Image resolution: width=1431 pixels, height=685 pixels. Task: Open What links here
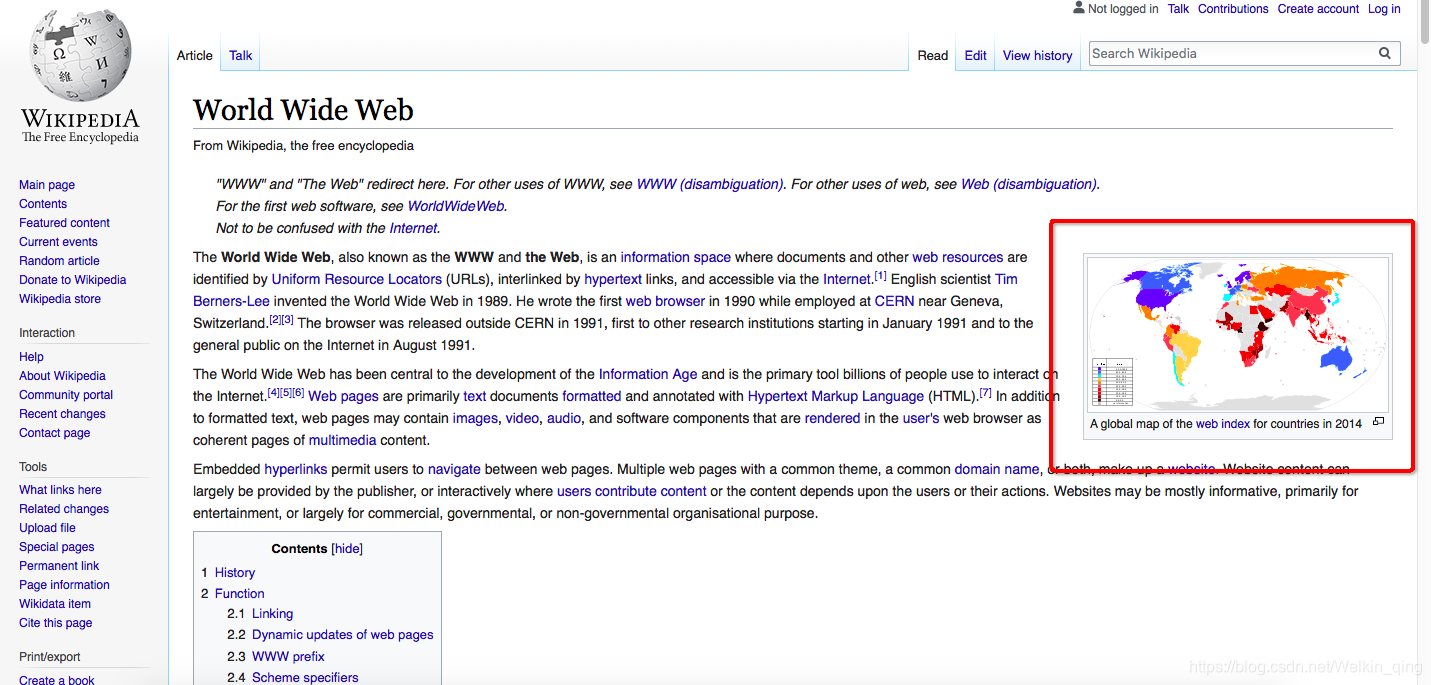60,490
